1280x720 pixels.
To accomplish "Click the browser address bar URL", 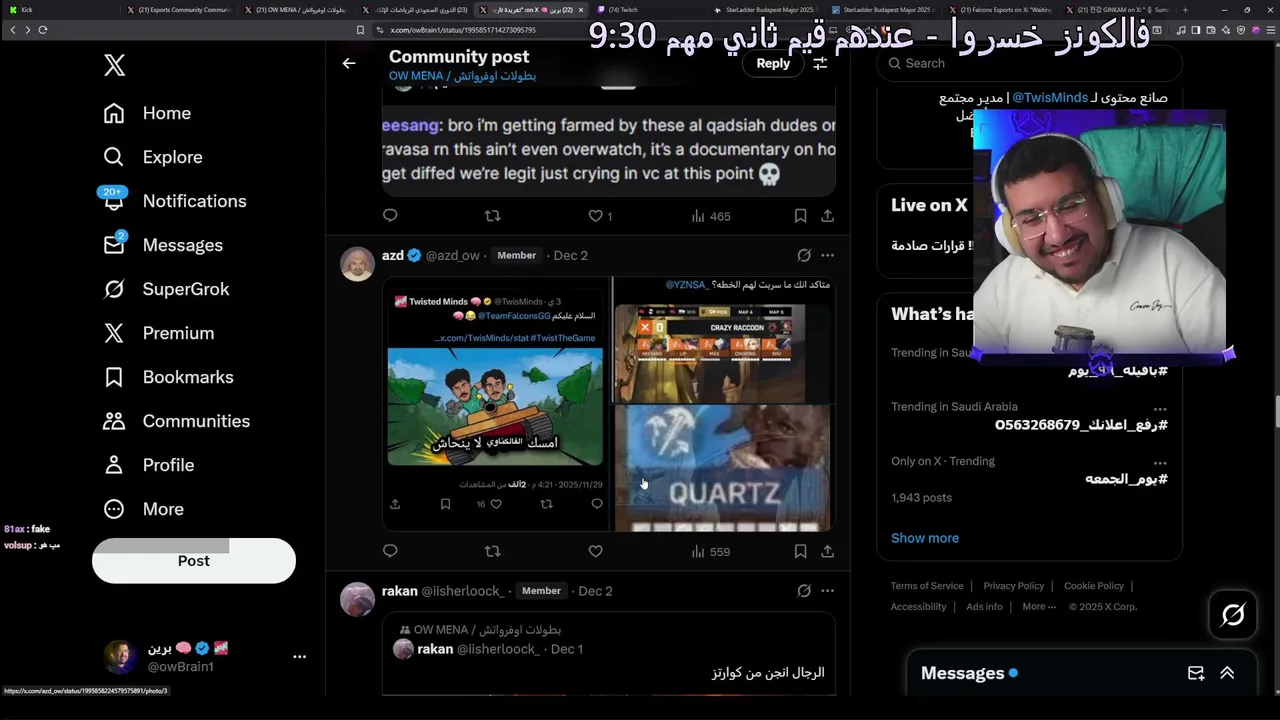I will click(463, 30).
